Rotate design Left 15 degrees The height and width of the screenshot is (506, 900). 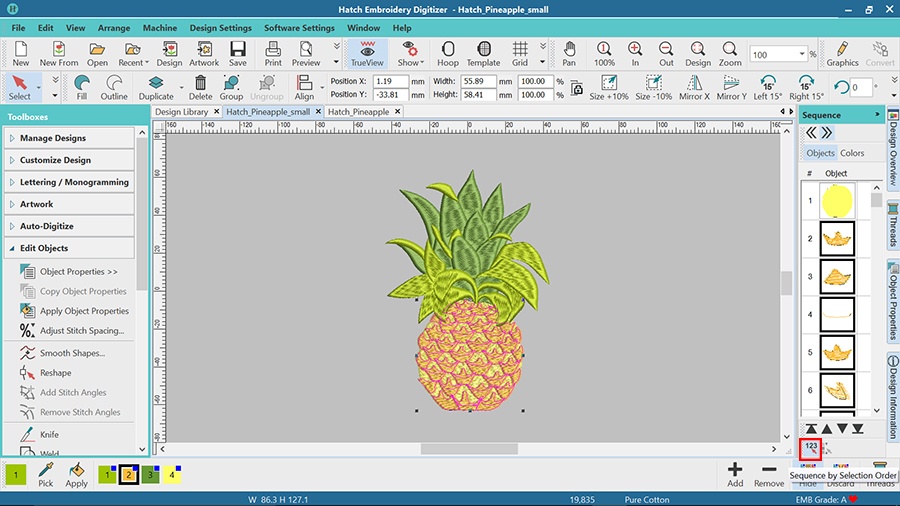767,87
